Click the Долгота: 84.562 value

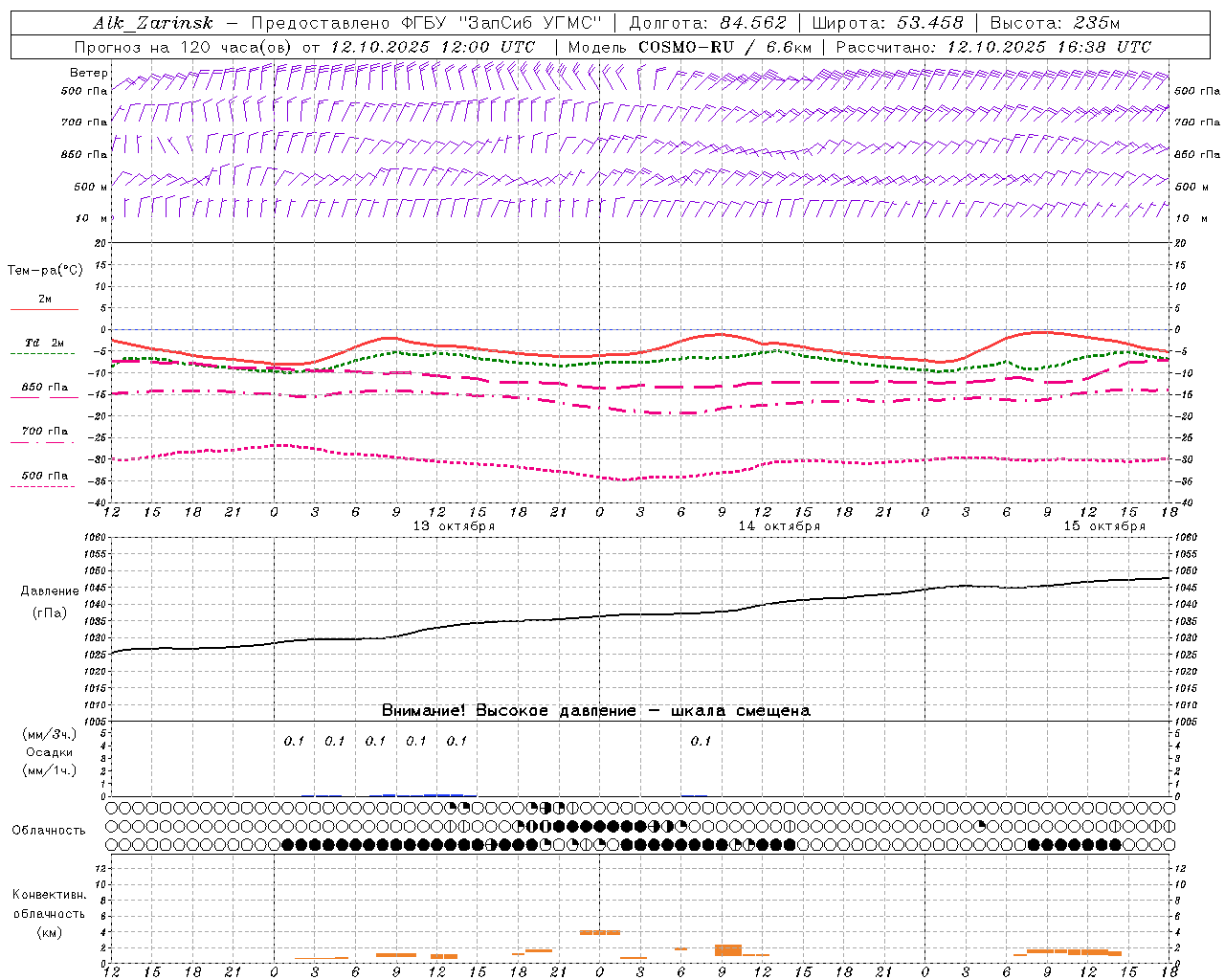[707, 24]
